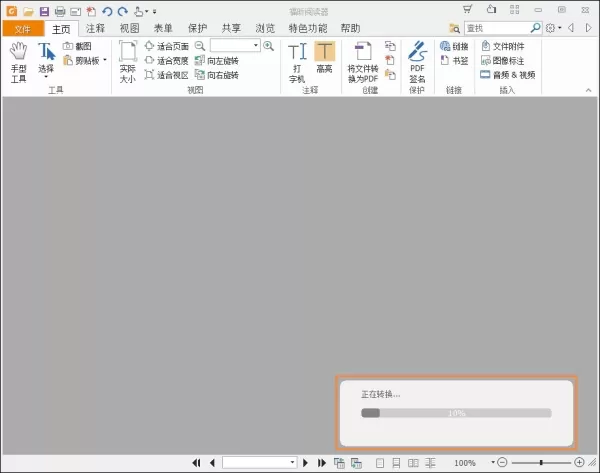This screenshot has height=473, width=600.
Task: Click the status bar zoom out minus
Action: (502, 463)
